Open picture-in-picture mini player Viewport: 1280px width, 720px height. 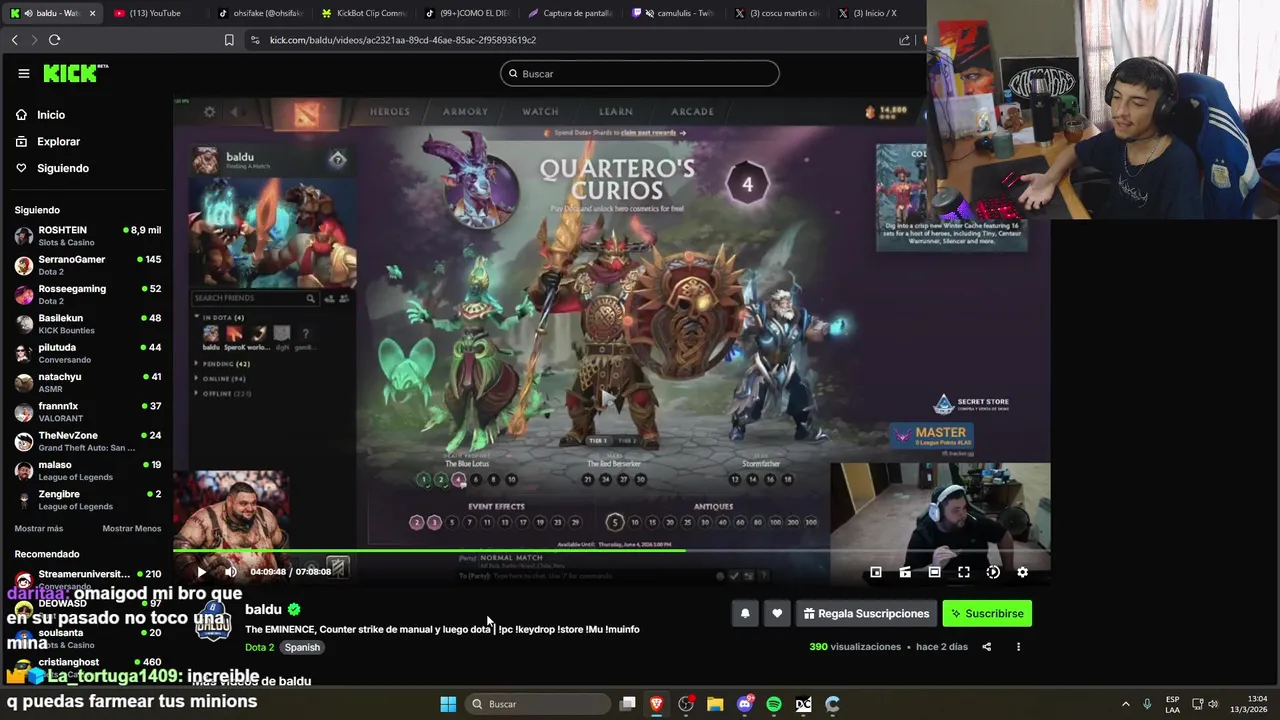pos(875,572)
